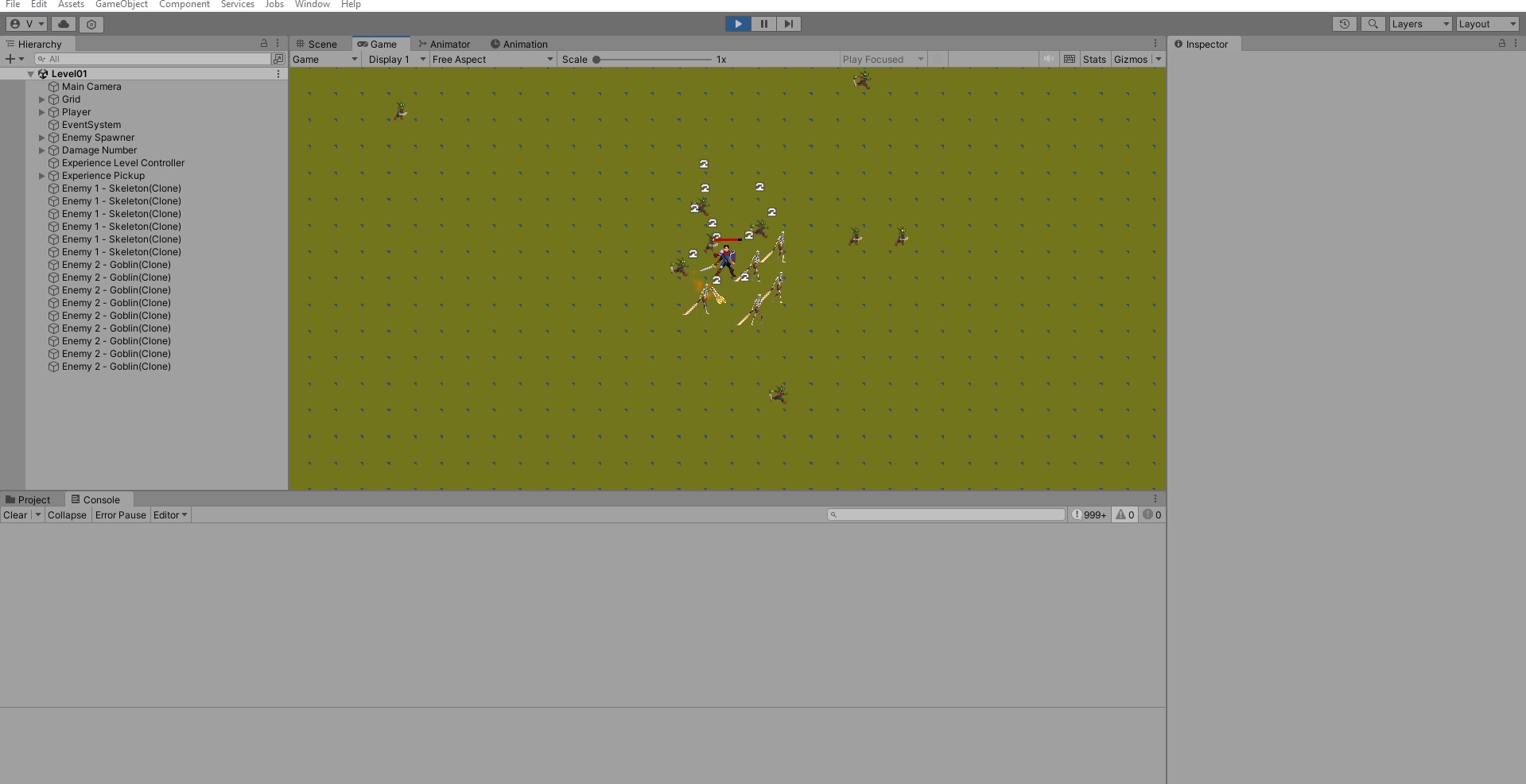The image size is (1526, 784).
Task: Expand the Damage Number object
Action: (42, 150)
